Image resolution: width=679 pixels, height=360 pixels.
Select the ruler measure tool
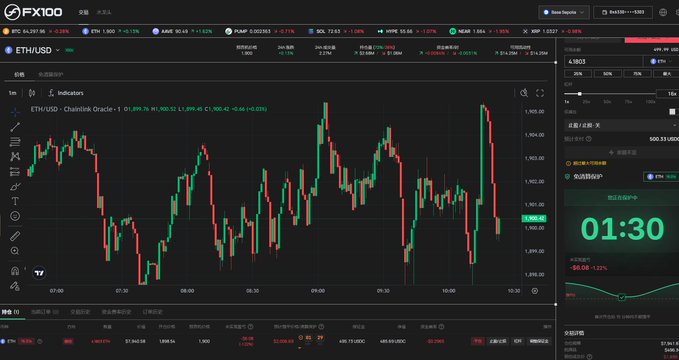pyautogui.click(x=15, y=236)
